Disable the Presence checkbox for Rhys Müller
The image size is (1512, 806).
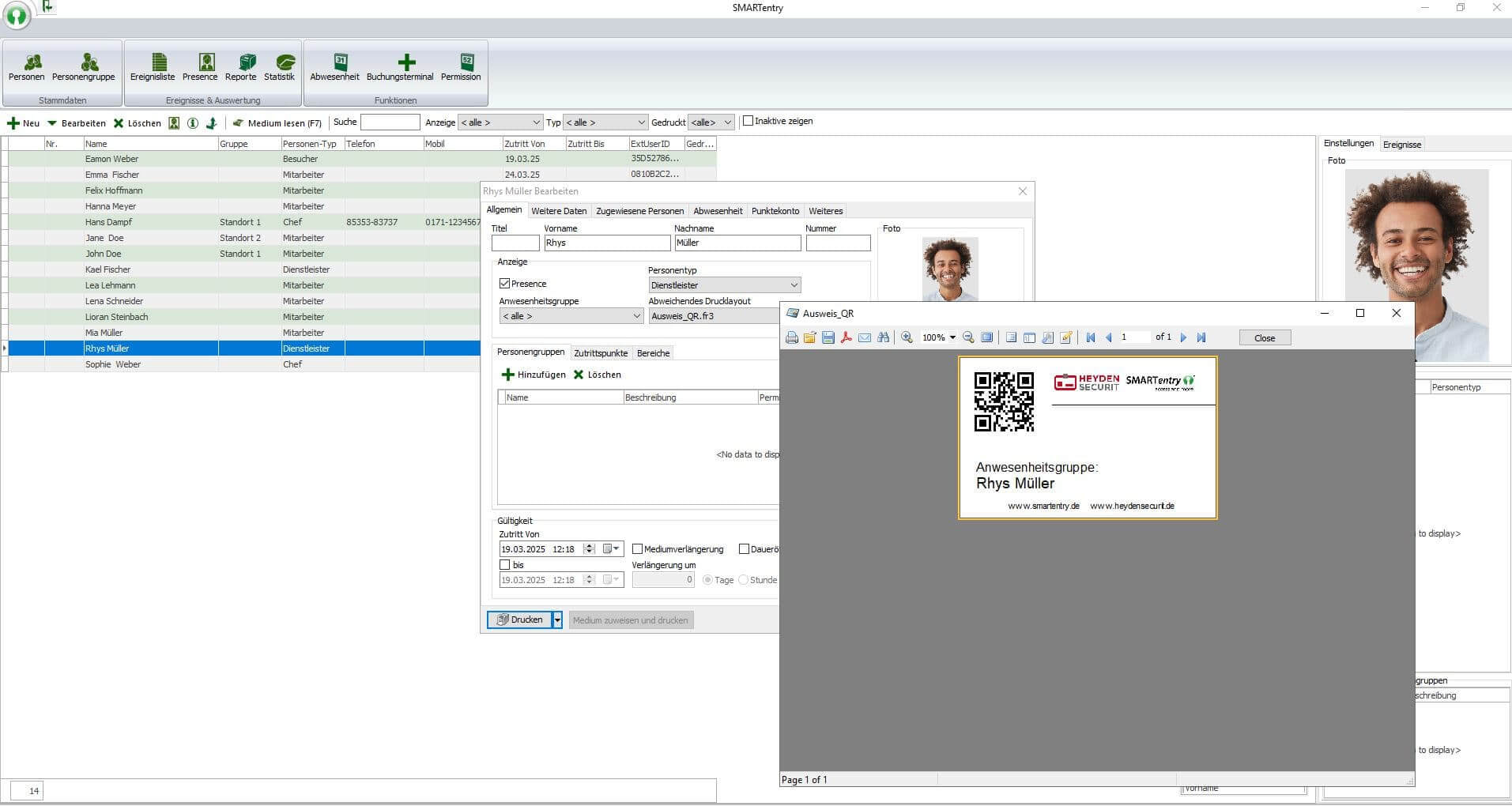coord(505,283)
